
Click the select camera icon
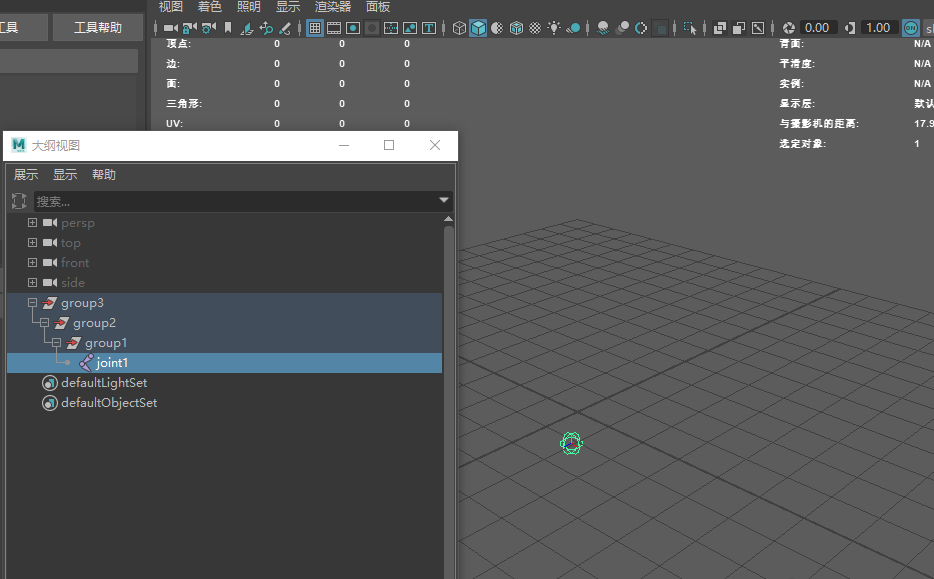point(171,28)
